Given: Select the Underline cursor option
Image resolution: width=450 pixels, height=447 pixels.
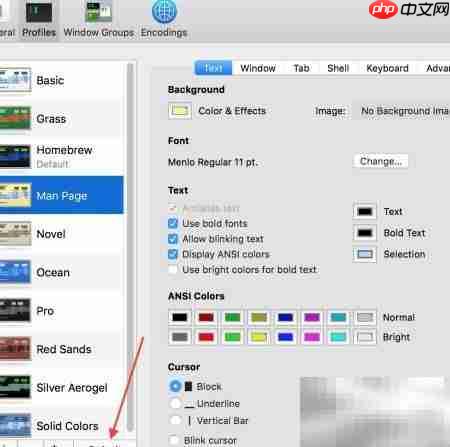Looking at the screenshot, I should click(x=175, y=404).
